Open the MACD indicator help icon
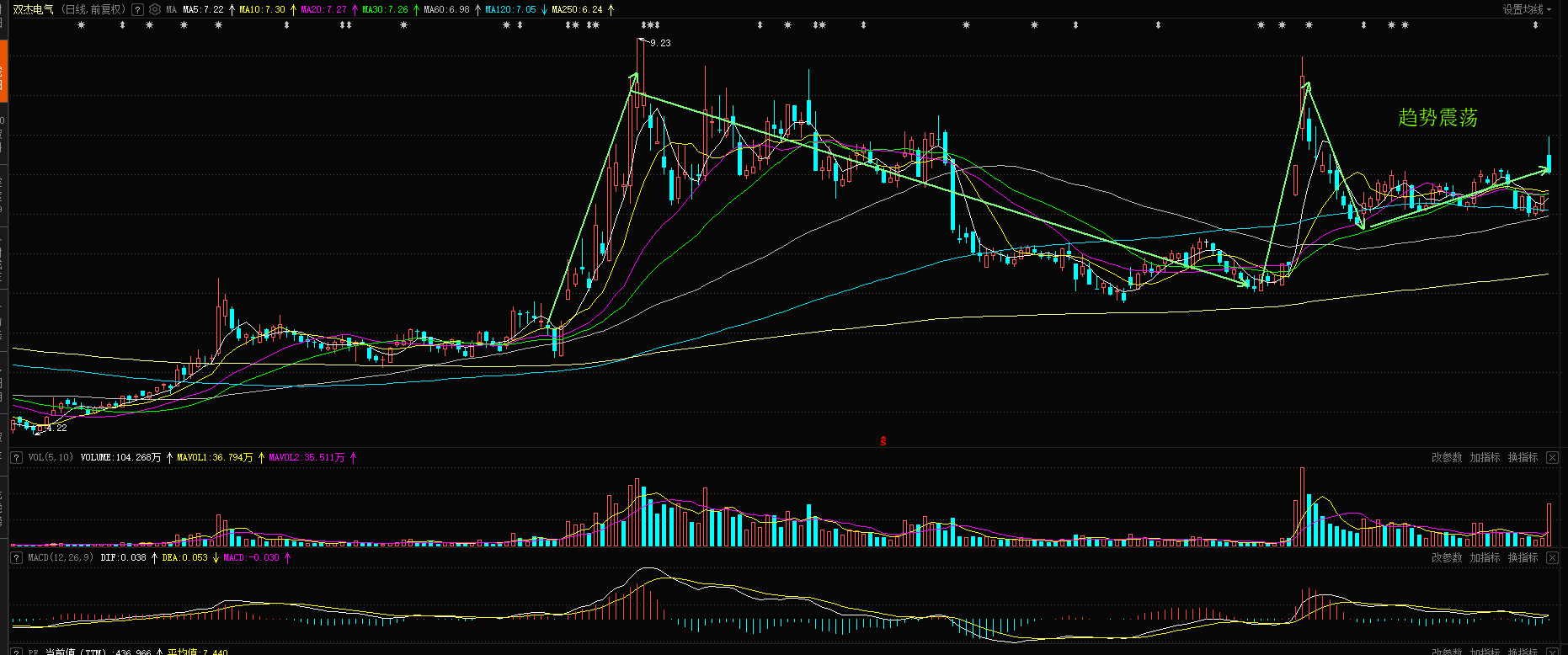 coord(16,558)
